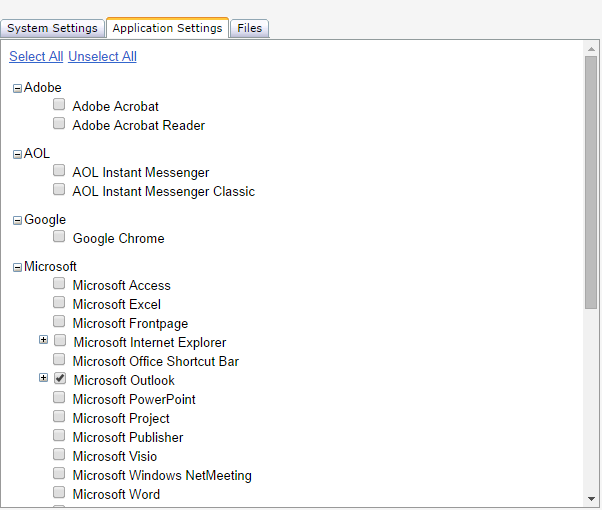Click the 'Microsoft Windows NetMeeting' label text

tap(162, 475)
